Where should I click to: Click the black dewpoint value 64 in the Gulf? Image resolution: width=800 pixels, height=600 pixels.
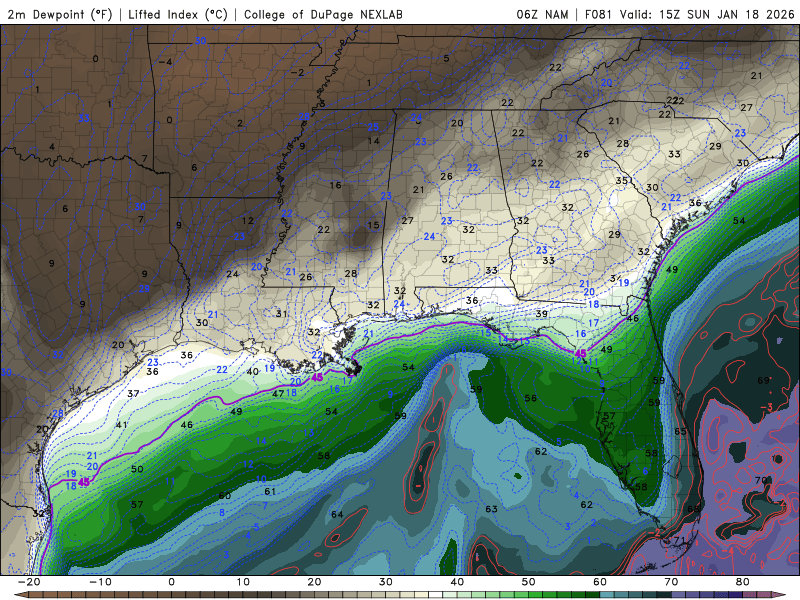(337, 514)
